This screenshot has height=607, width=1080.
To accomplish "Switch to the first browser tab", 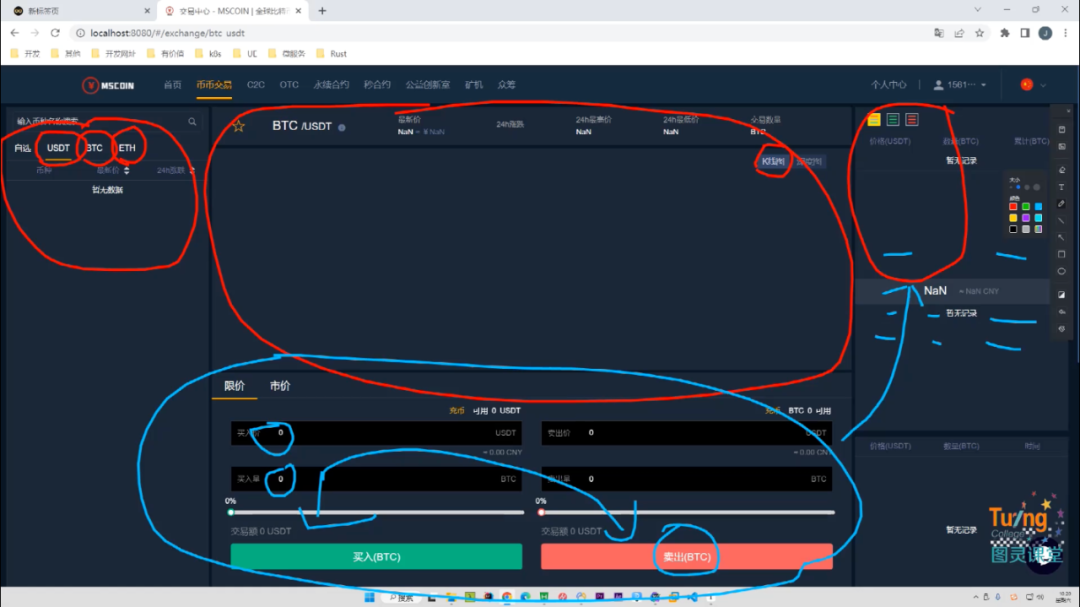I will pyautogui.click(x=79, y=11).
